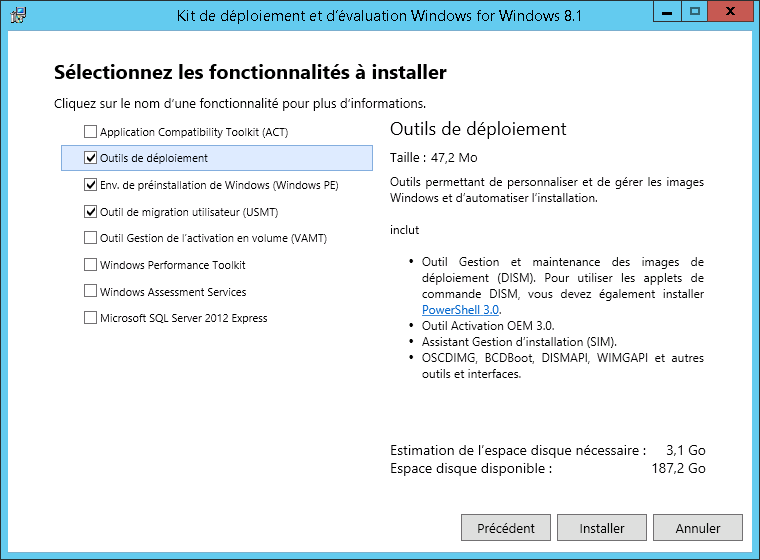The width and height of the screenshot is (760, 560).
Task: Check Outil Gestion de l'activation en volume
Action: coord(91,238)
